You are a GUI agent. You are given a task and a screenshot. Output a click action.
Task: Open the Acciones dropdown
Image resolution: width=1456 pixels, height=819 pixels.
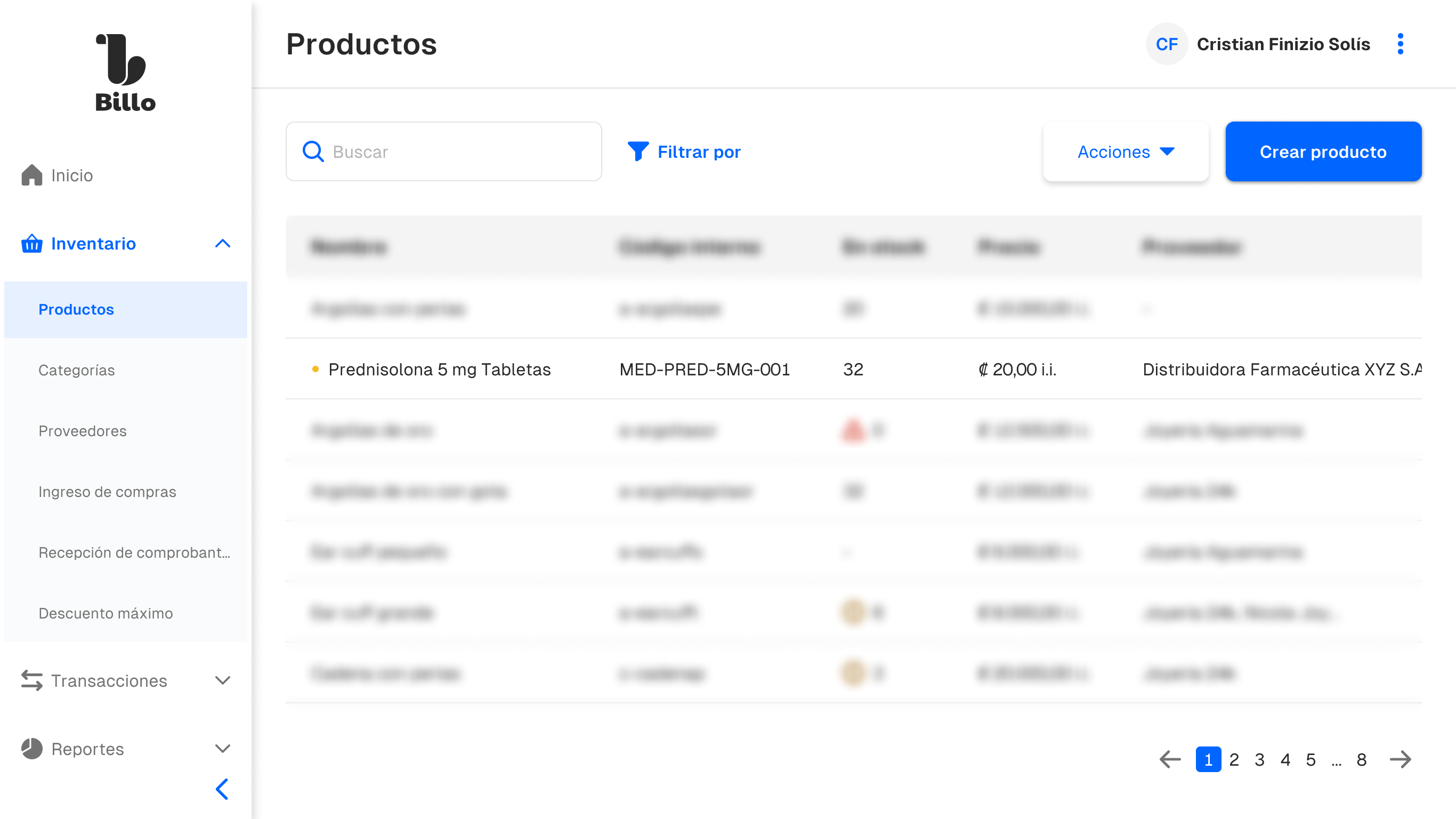[x=1126, y=151]
